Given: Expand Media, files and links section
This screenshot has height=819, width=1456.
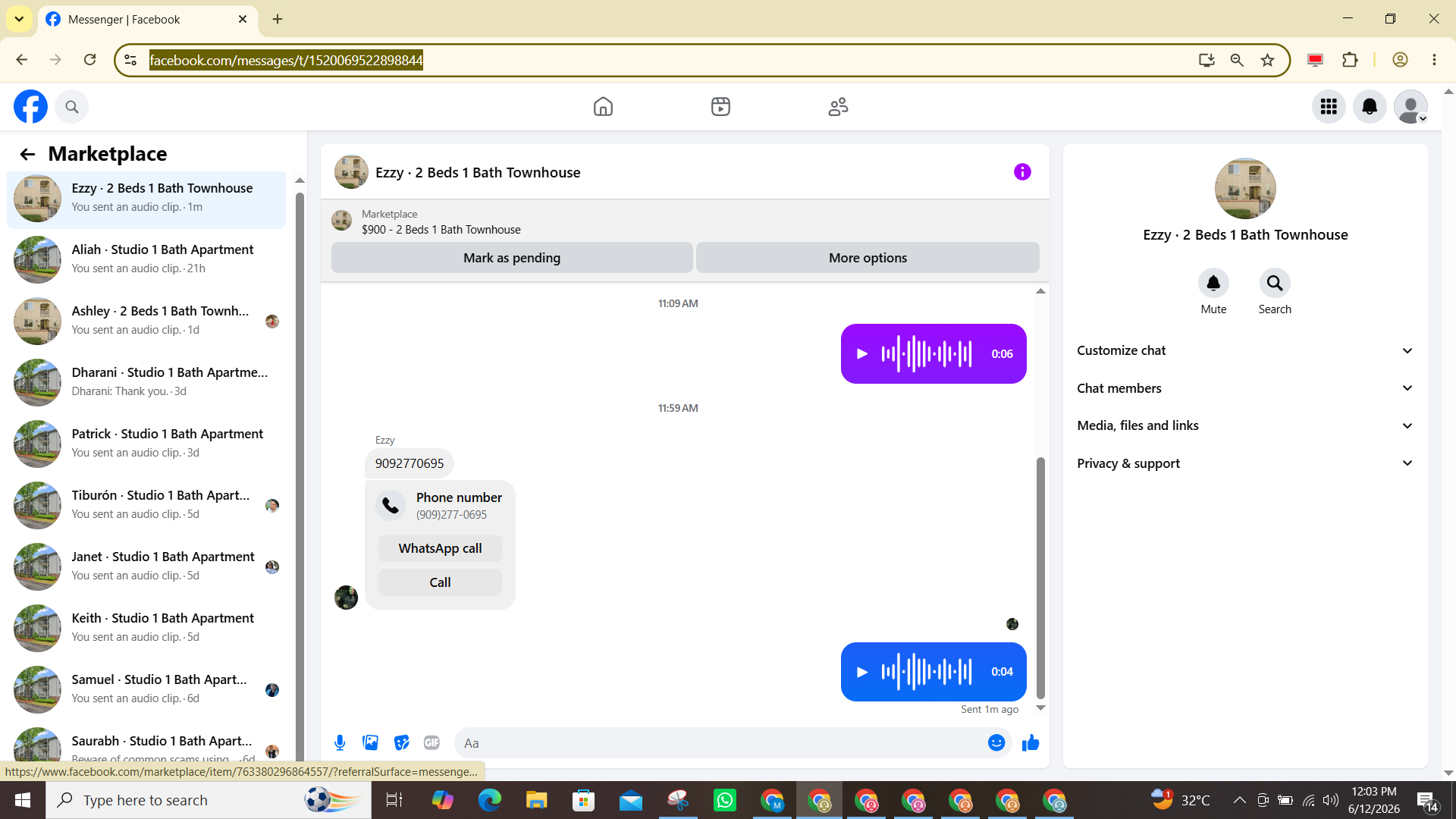Looking at the screenshot, I should coord(1245,425).
